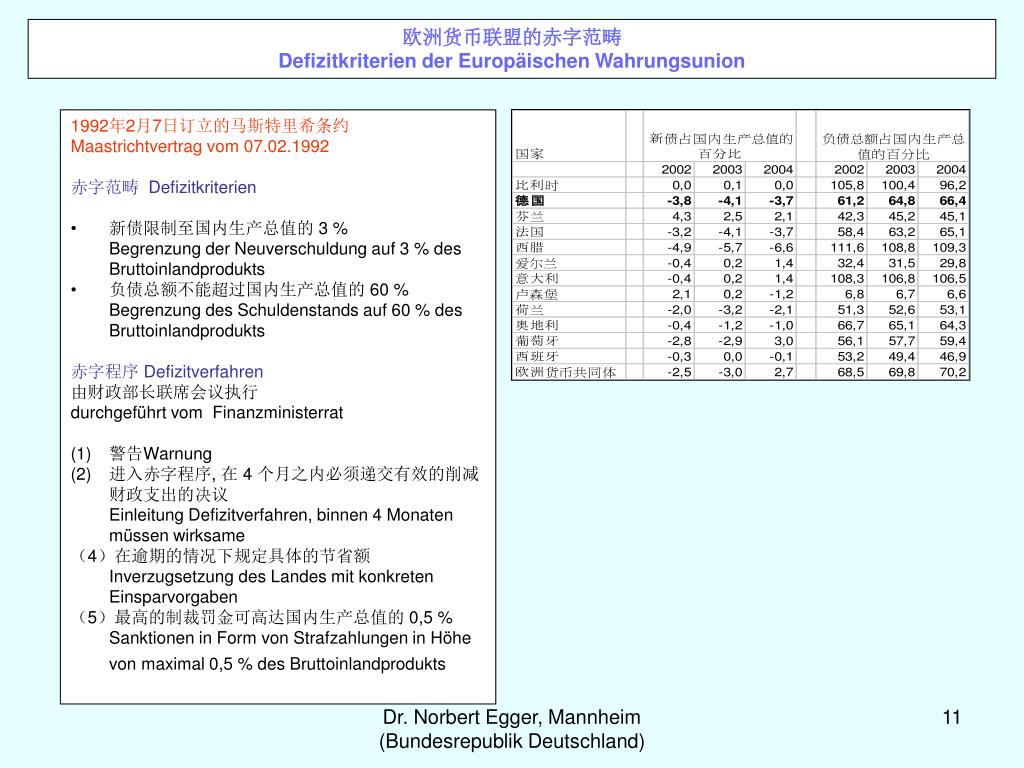This screenshot has width=1024, height=768.
Task: Click the value 108,3 in 意大利 row
Action: coord(848,278)
